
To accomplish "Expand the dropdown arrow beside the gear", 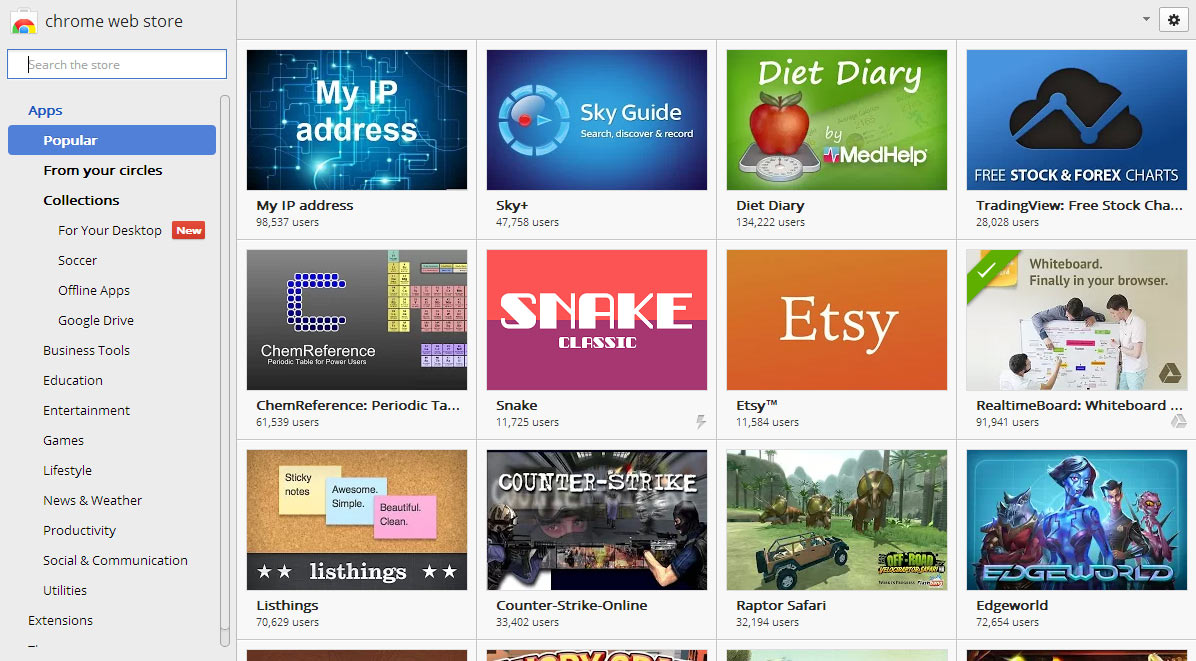I will (x=1146, y=20).
